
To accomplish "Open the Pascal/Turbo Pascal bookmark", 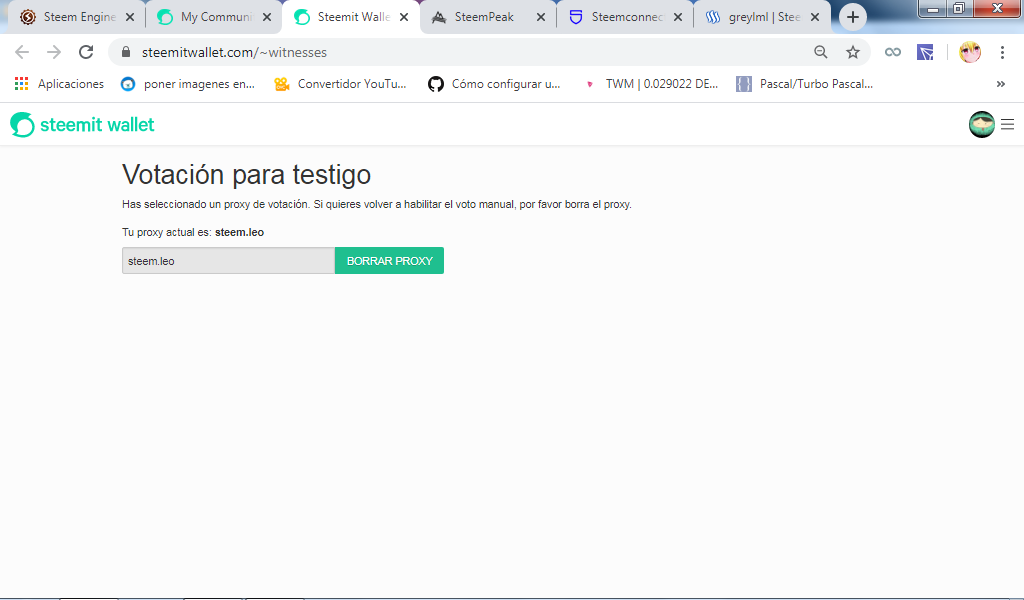I will tap(805, 84).
